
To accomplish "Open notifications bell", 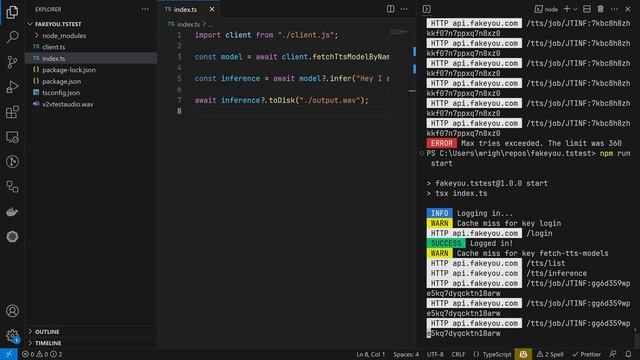I will coord(628,354).
